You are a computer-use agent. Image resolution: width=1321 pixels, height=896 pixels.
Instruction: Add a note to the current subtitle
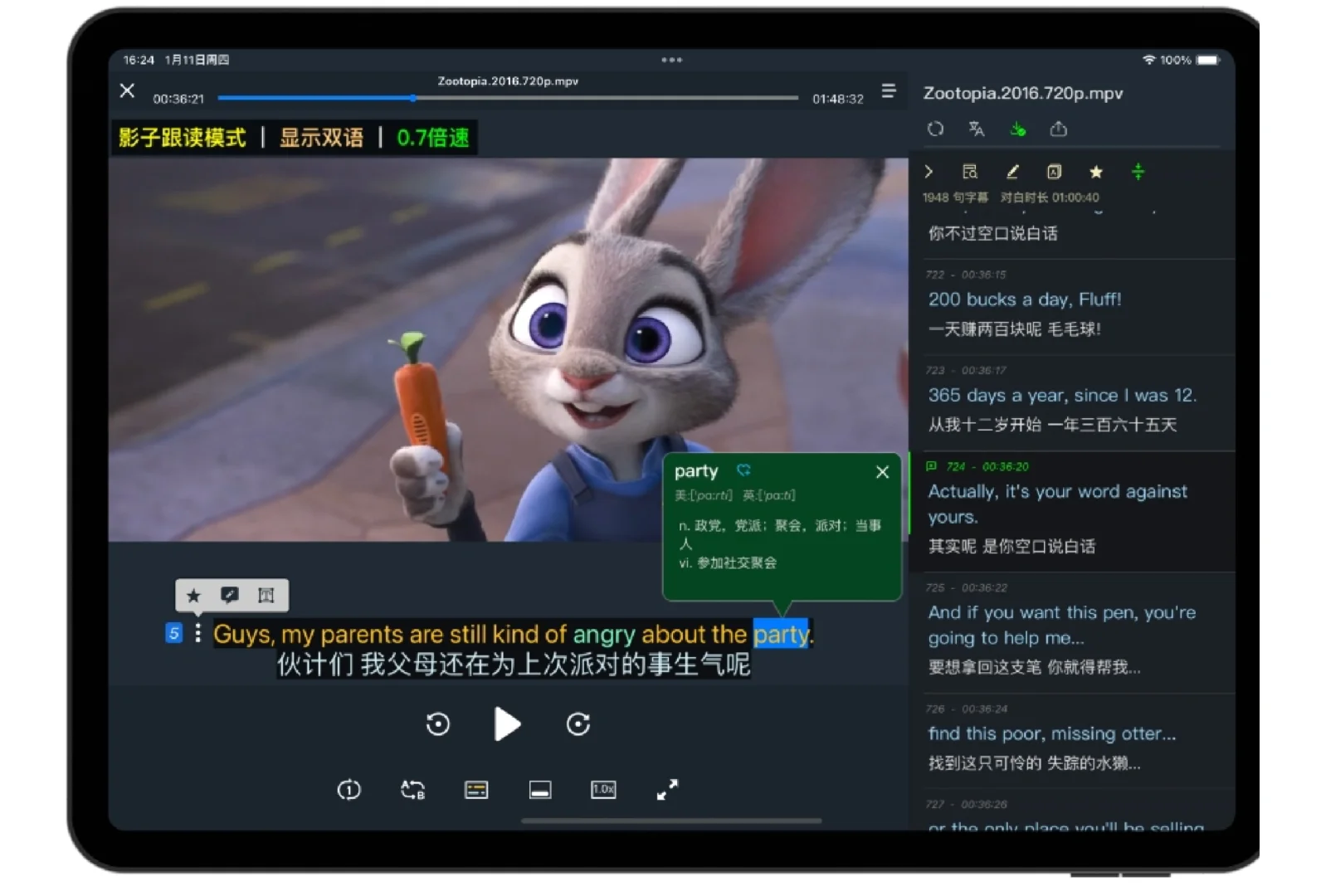click(x=230, y=595)
